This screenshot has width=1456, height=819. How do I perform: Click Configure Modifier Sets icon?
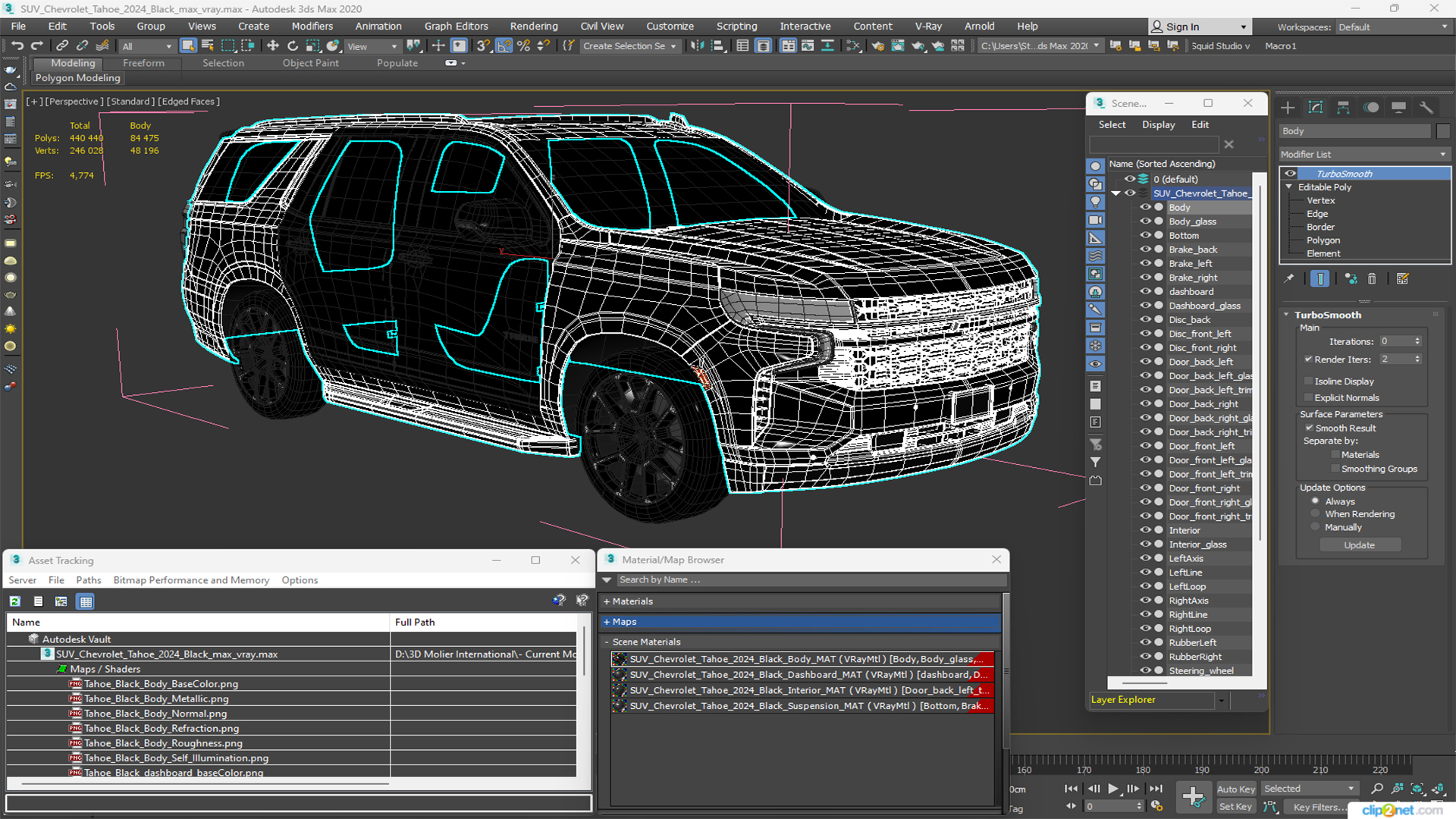1402,279
